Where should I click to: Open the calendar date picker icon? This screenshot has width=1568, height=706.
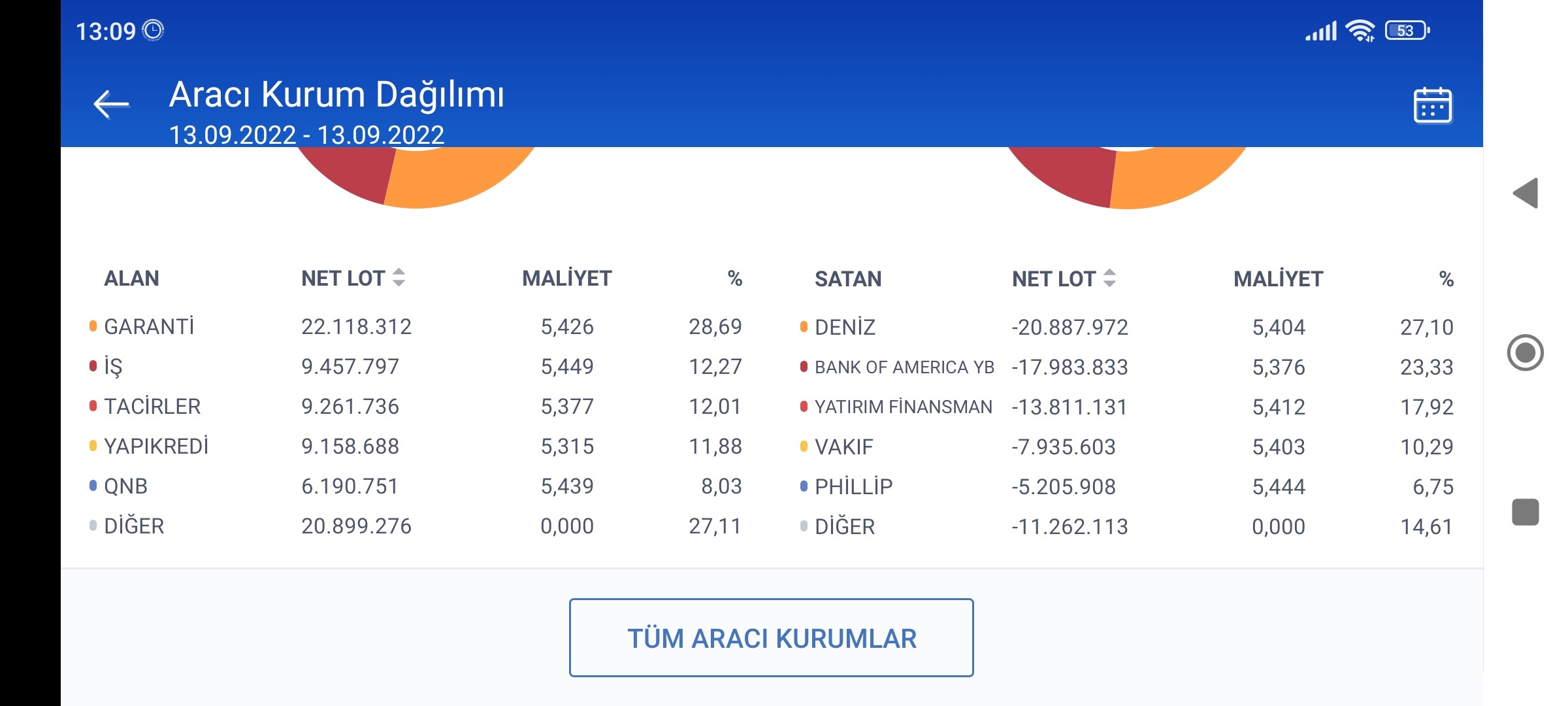pos(1432,105)
